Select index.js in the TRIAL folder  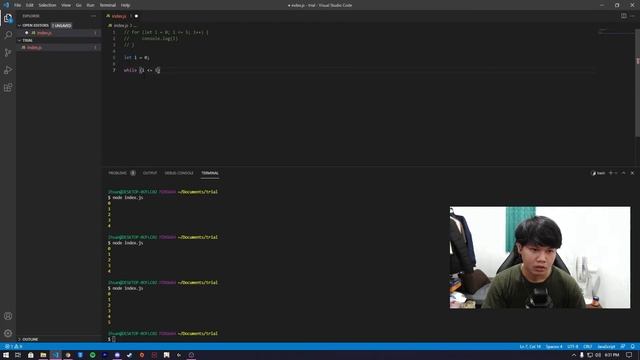(x=58, y=48)
